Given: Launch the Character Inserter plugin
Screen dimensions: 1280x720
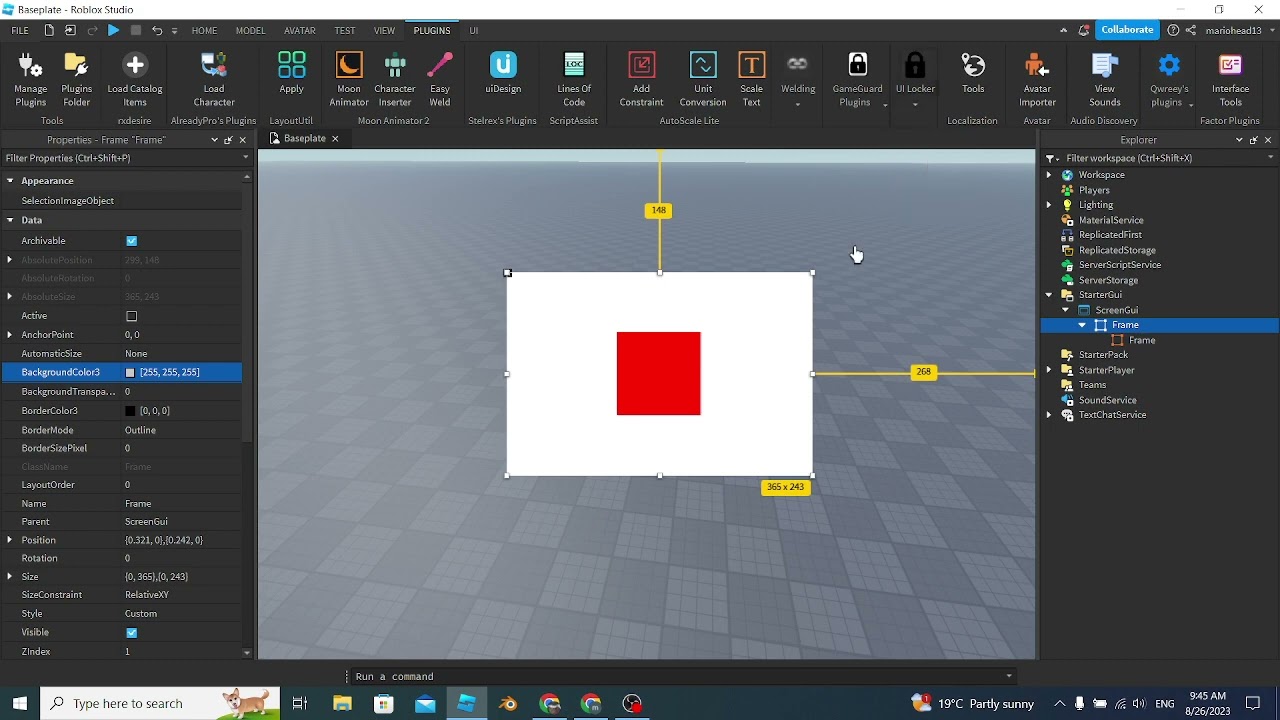Looking at the screenshot, I should 395,79.
